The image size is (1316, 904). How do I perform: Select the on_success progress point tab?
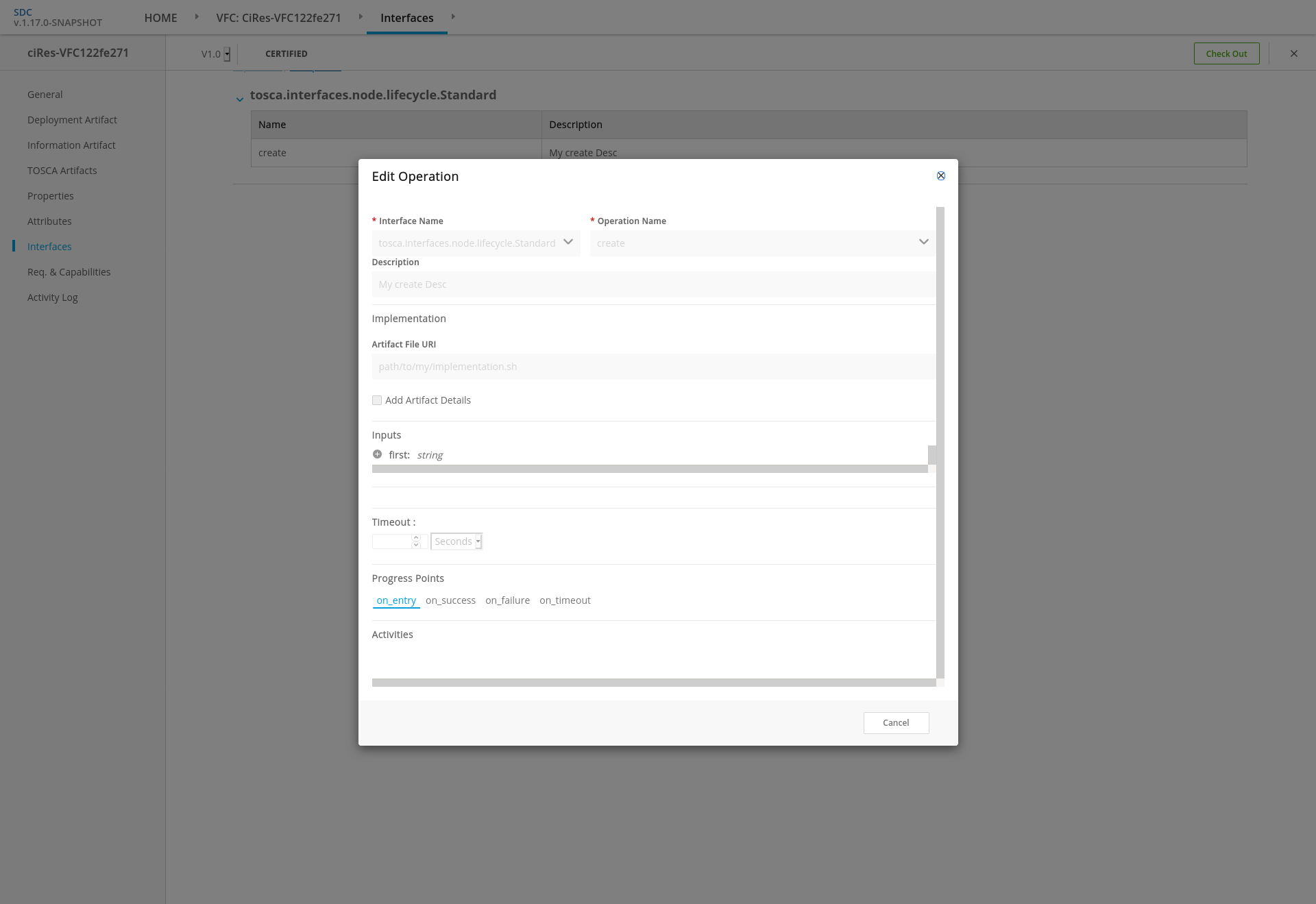[450, 600]
